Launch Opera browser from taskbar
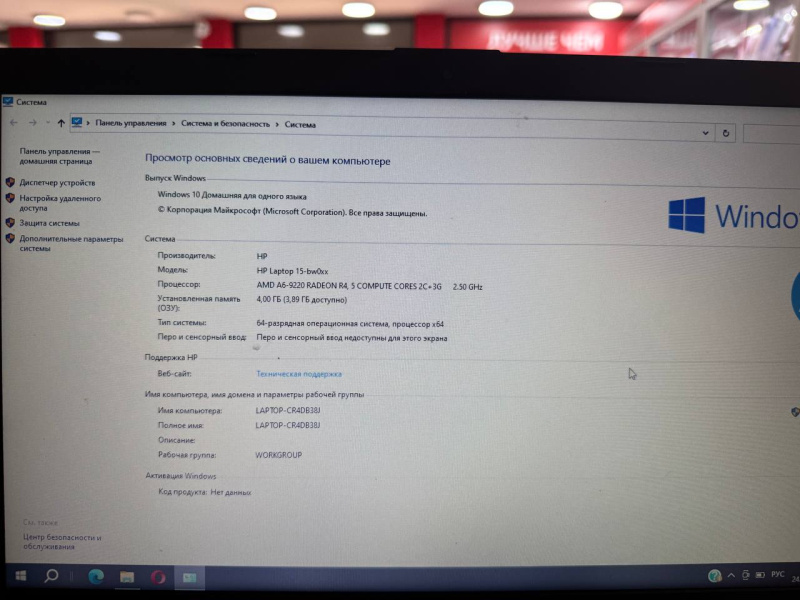Viewport: 800px width, 600px height. point(158,577)
